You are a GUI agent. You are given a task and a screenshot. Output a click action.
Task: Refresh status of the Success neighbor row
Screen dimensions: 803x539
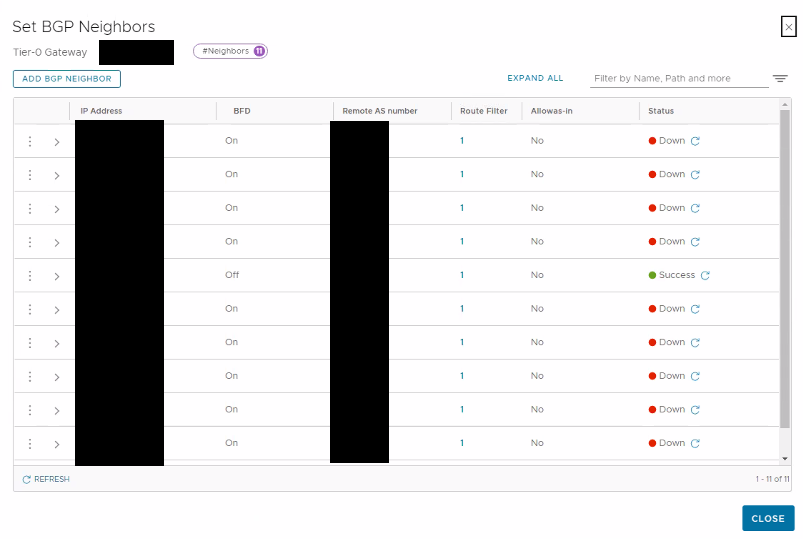click(x=705, y=275)
